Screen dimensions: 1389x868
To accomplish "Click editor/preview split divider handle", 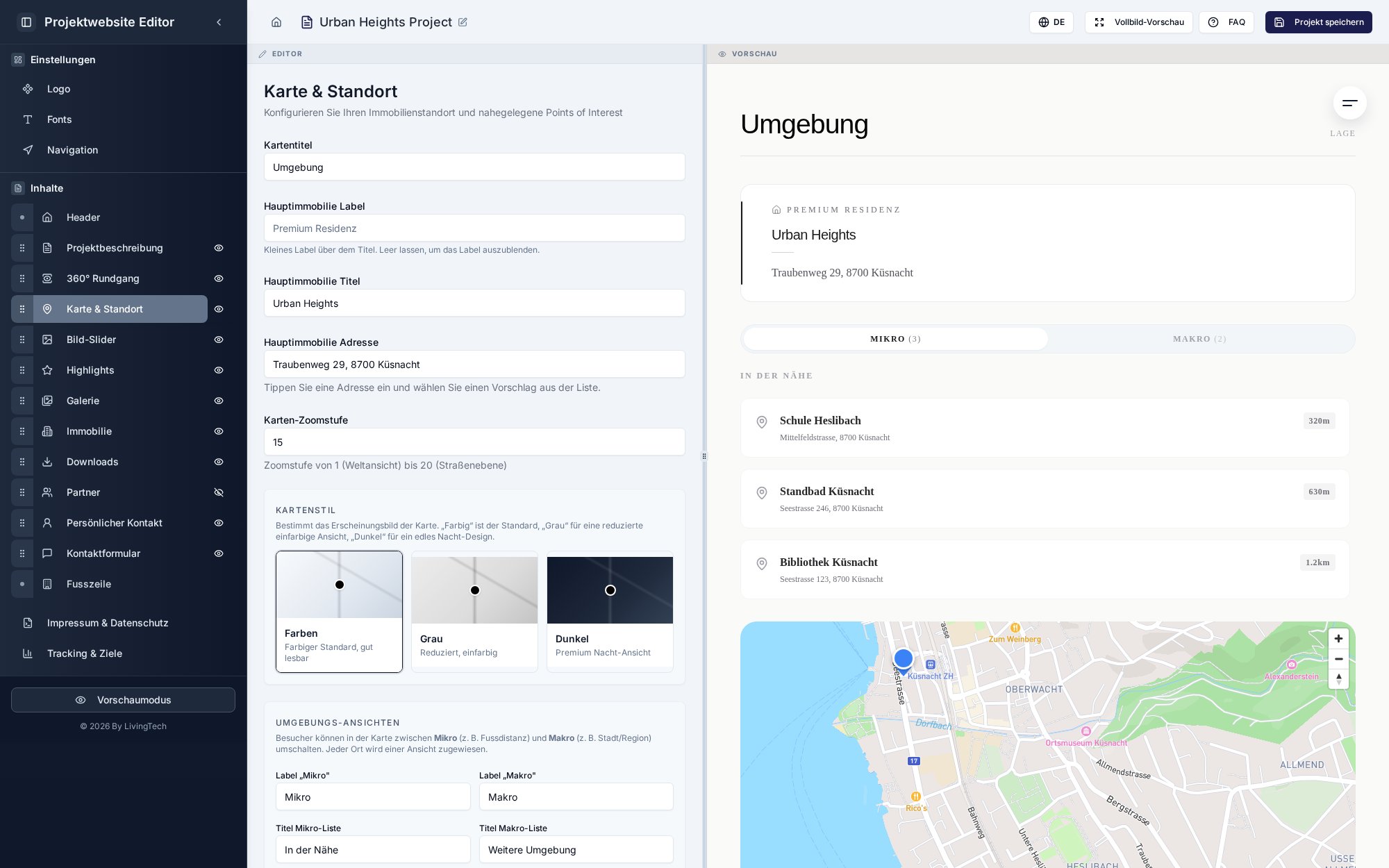I will (704, 456).
